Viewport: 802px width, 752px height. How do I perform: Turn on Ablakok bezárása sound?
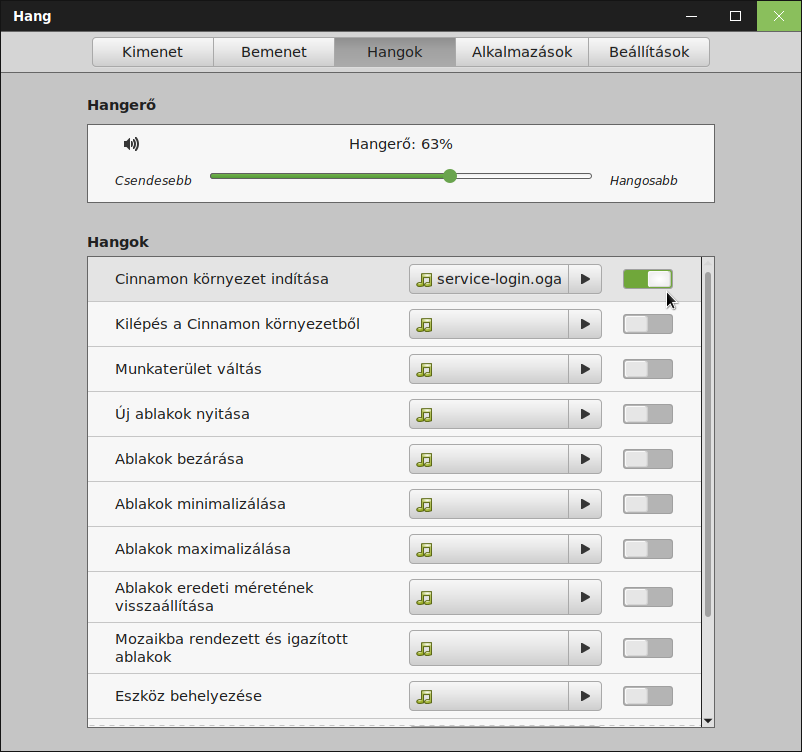pyautogui.click(x=648, y=459)
